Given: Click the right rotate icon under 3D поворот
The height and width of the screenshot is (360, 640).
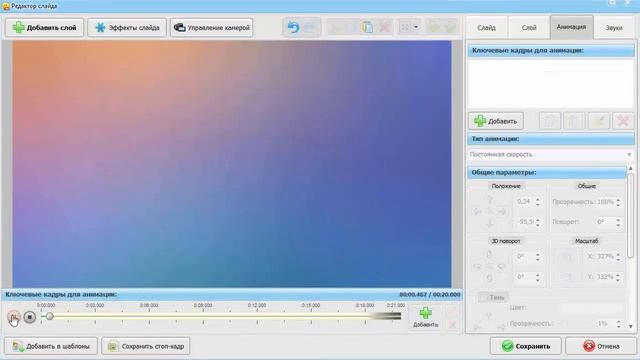Looking at the screenshot, I should (x=502, y=267).
